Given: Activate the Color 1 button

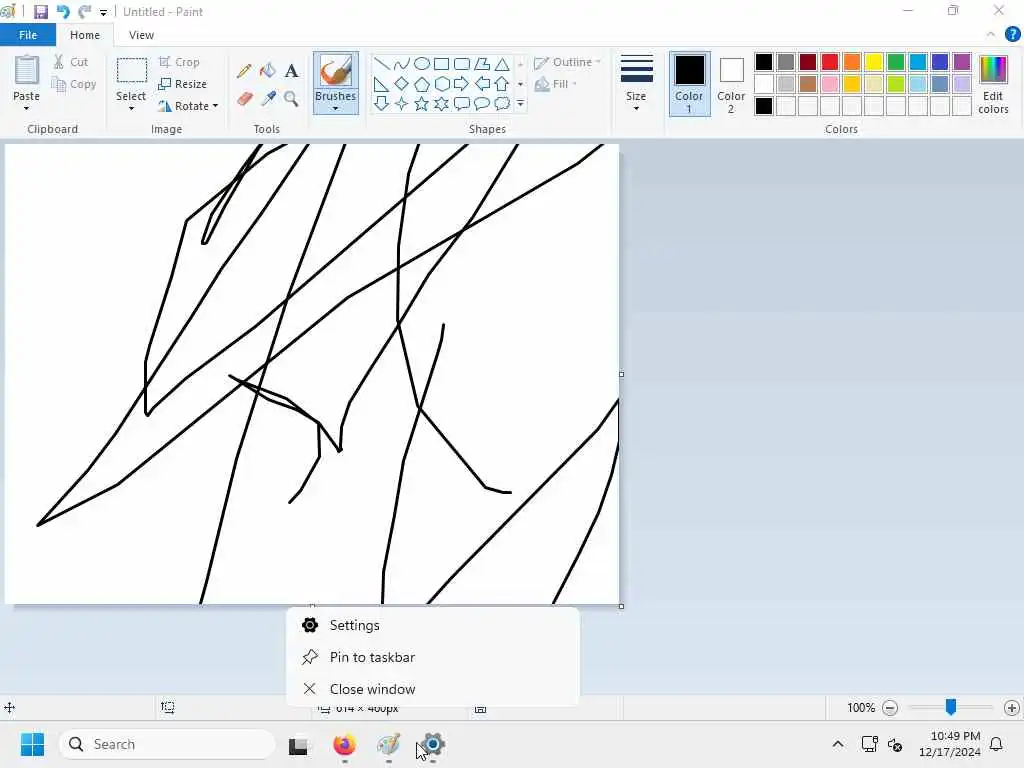Looking at the screenshot, I should (x=690, y=84).
